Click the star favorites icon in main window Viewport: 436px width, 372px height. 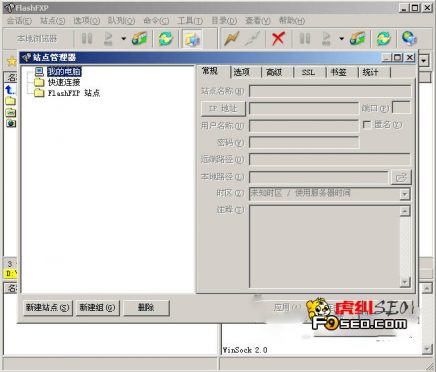point(12,61)
